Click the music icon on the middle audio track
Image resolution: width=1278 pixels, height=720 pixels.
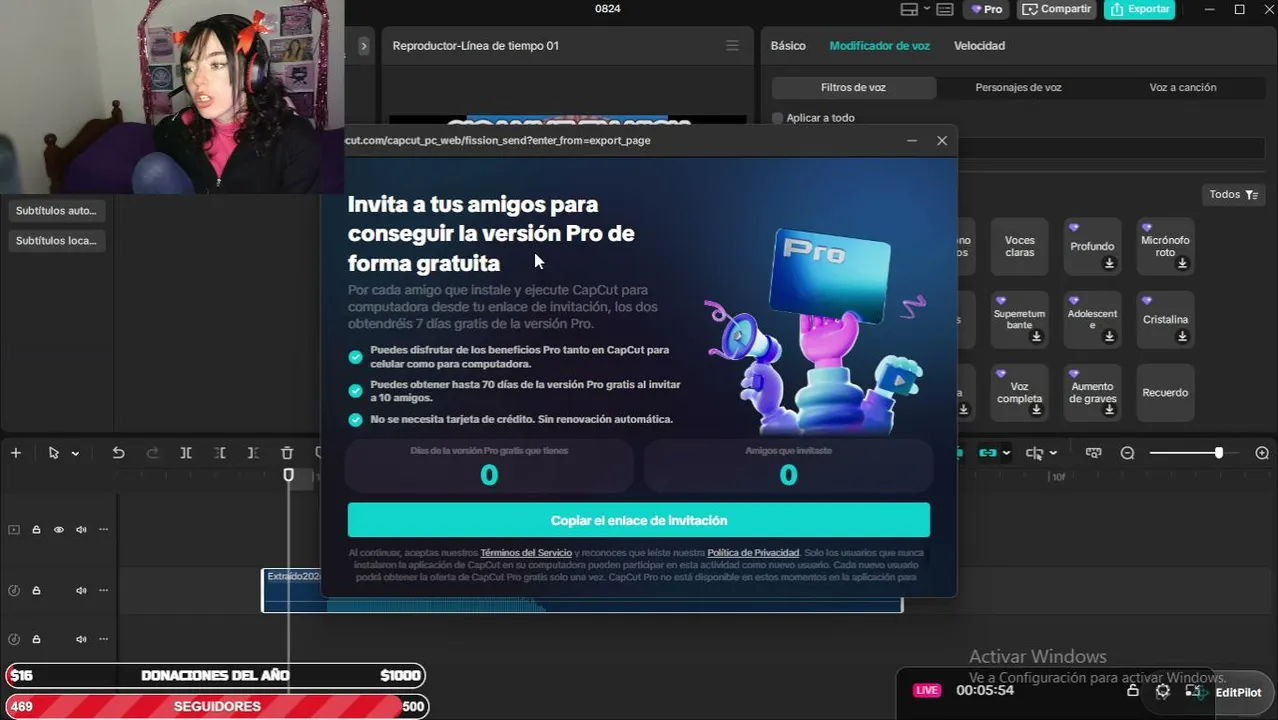[x=14, y=590]
